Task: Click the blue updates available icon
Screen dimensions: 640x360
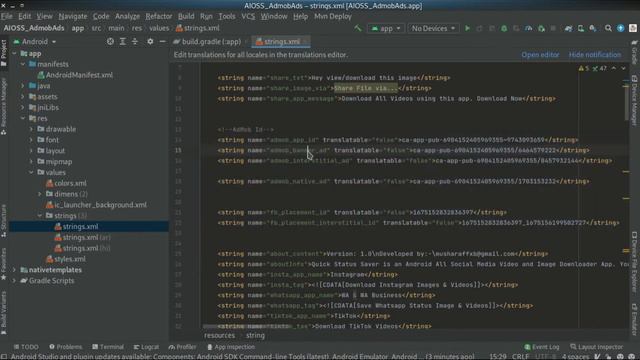Action: [x=620, y=28]
